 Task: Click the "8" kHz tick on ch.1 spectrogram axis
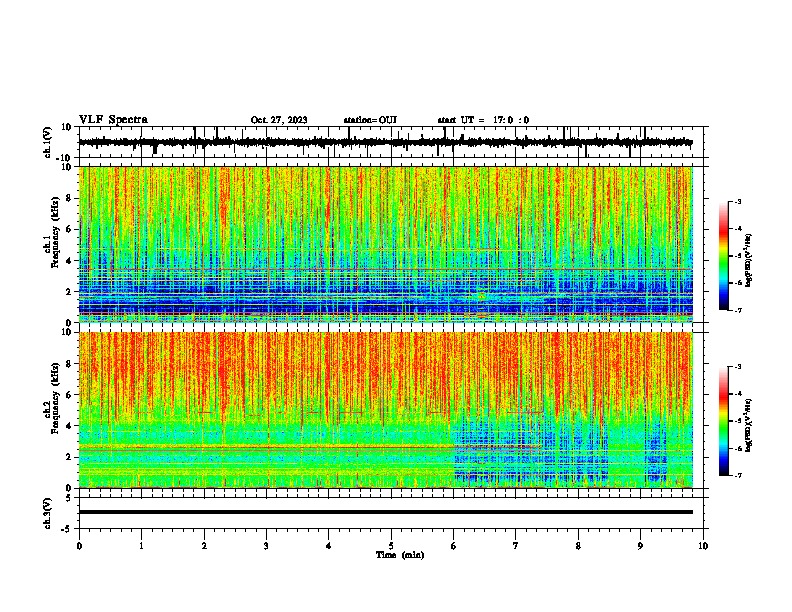click(x=70, y=198)
